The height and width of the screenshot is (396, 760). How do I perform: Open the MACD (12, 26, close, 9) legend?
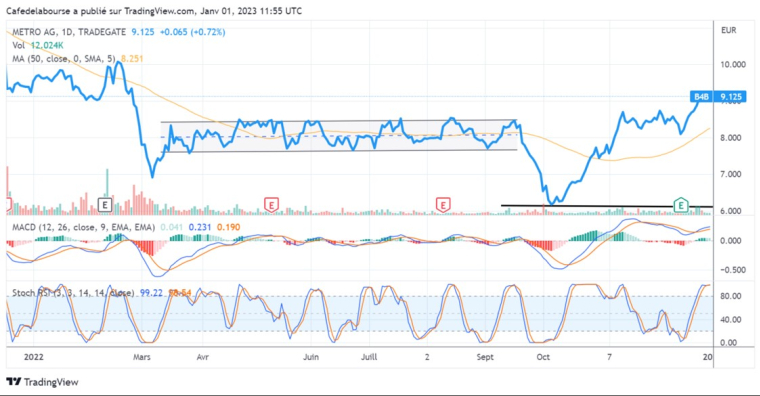pos(83,227)
